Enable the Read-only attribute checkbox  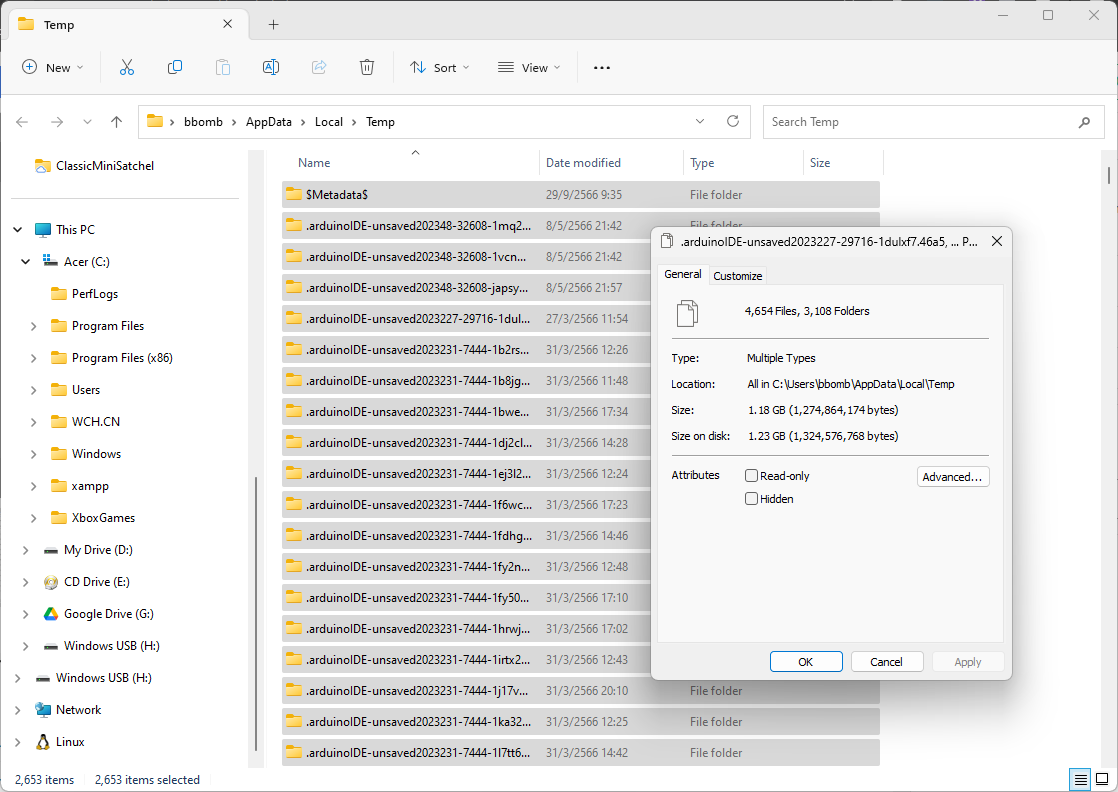point(752,476)
